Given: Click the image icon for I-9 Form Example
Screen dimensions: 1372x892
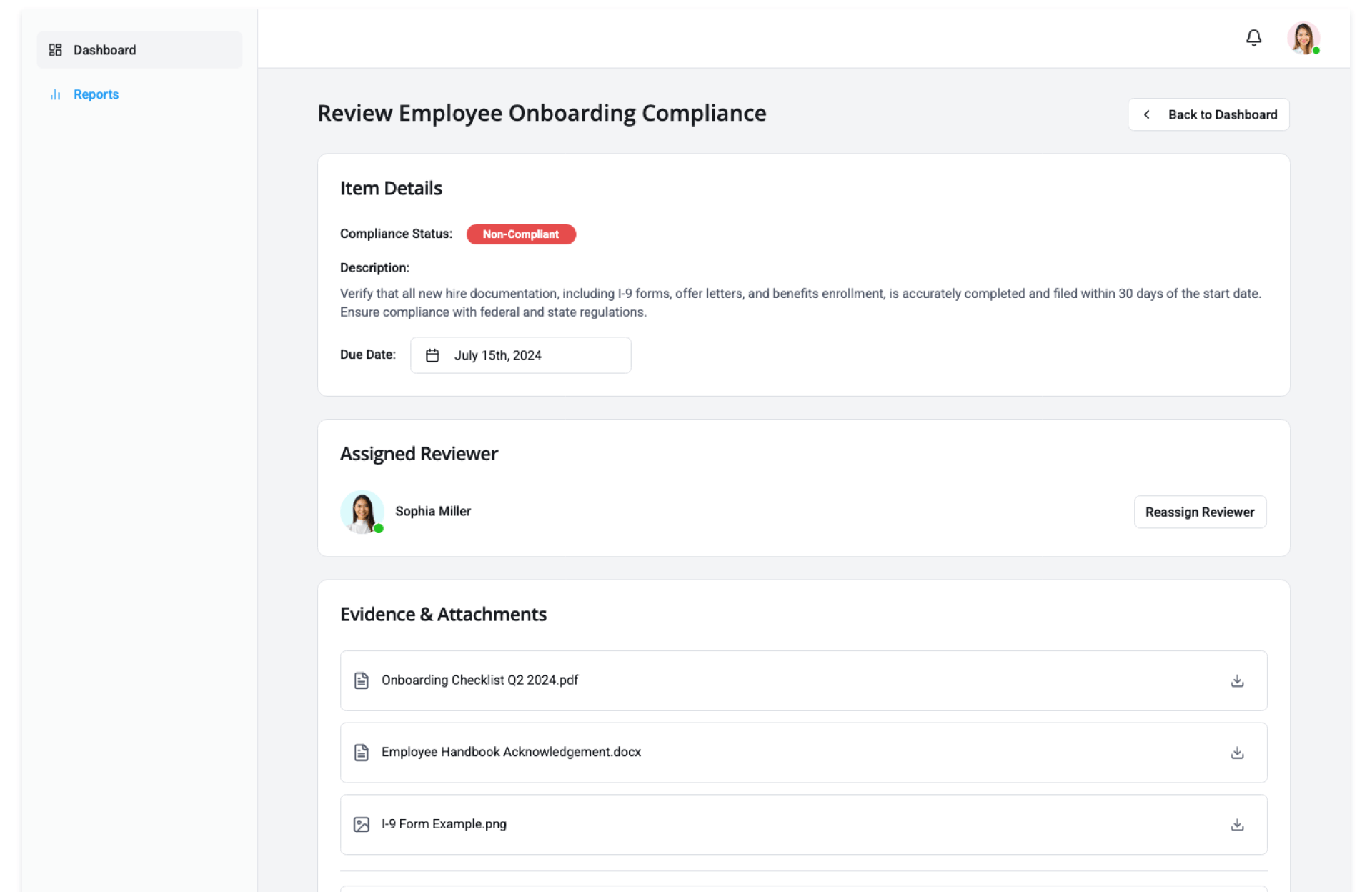Looking at the screenshot, I should pyautogui.click(x=362, y=825).
